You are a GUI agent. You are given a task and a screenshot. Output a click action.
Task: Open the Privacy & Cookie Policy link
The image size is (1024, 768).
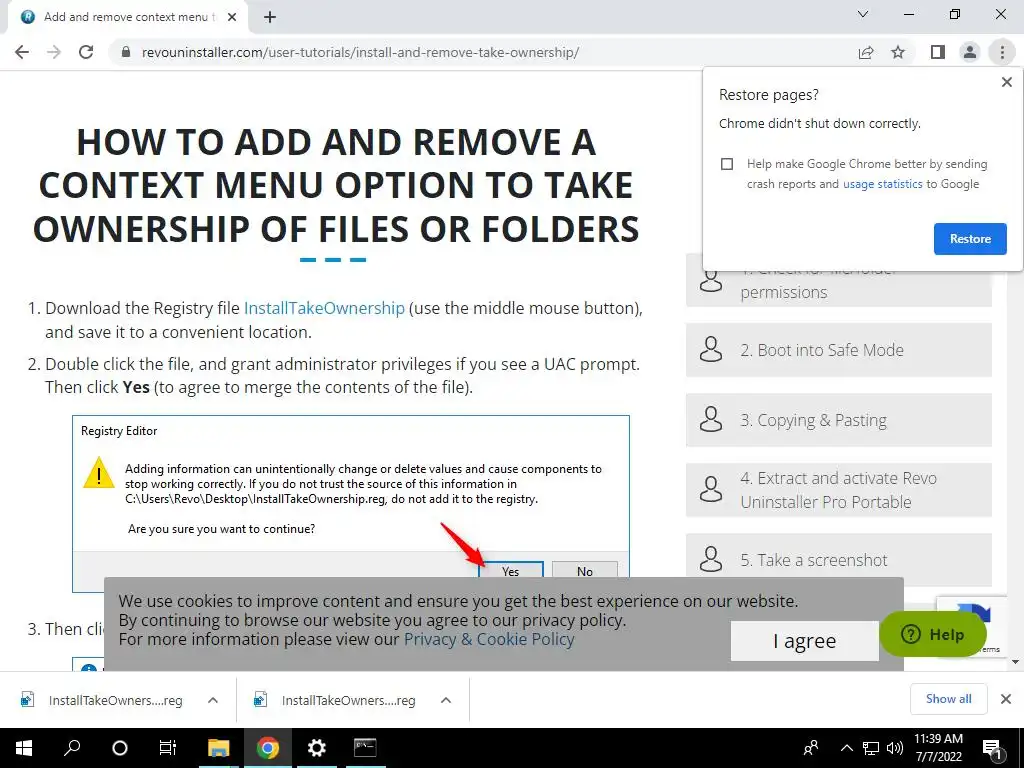pyautogui.click(x=489, y=639)
